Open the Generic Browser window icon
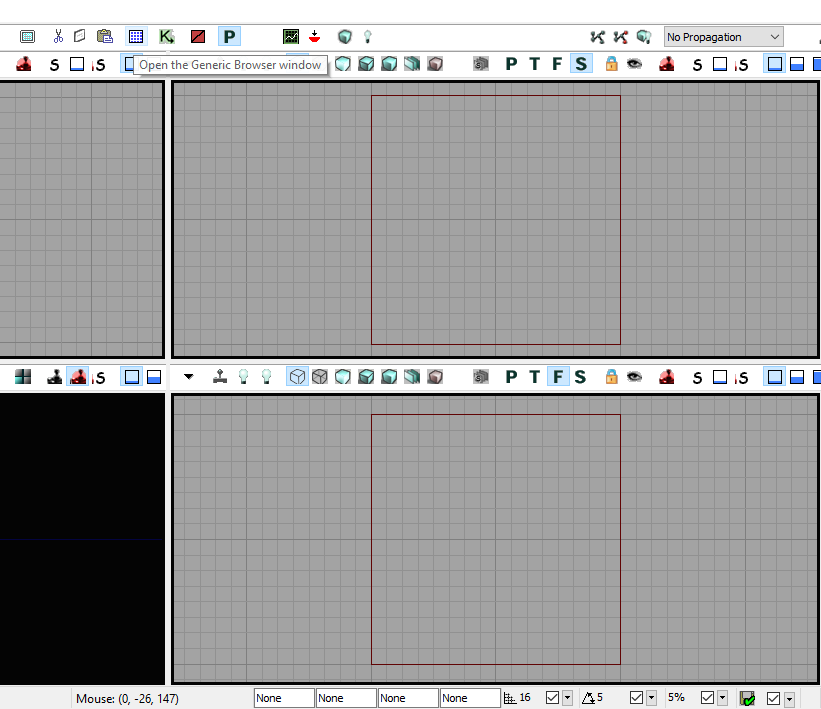This screenshot has height=709, width=821. [136, 37]
